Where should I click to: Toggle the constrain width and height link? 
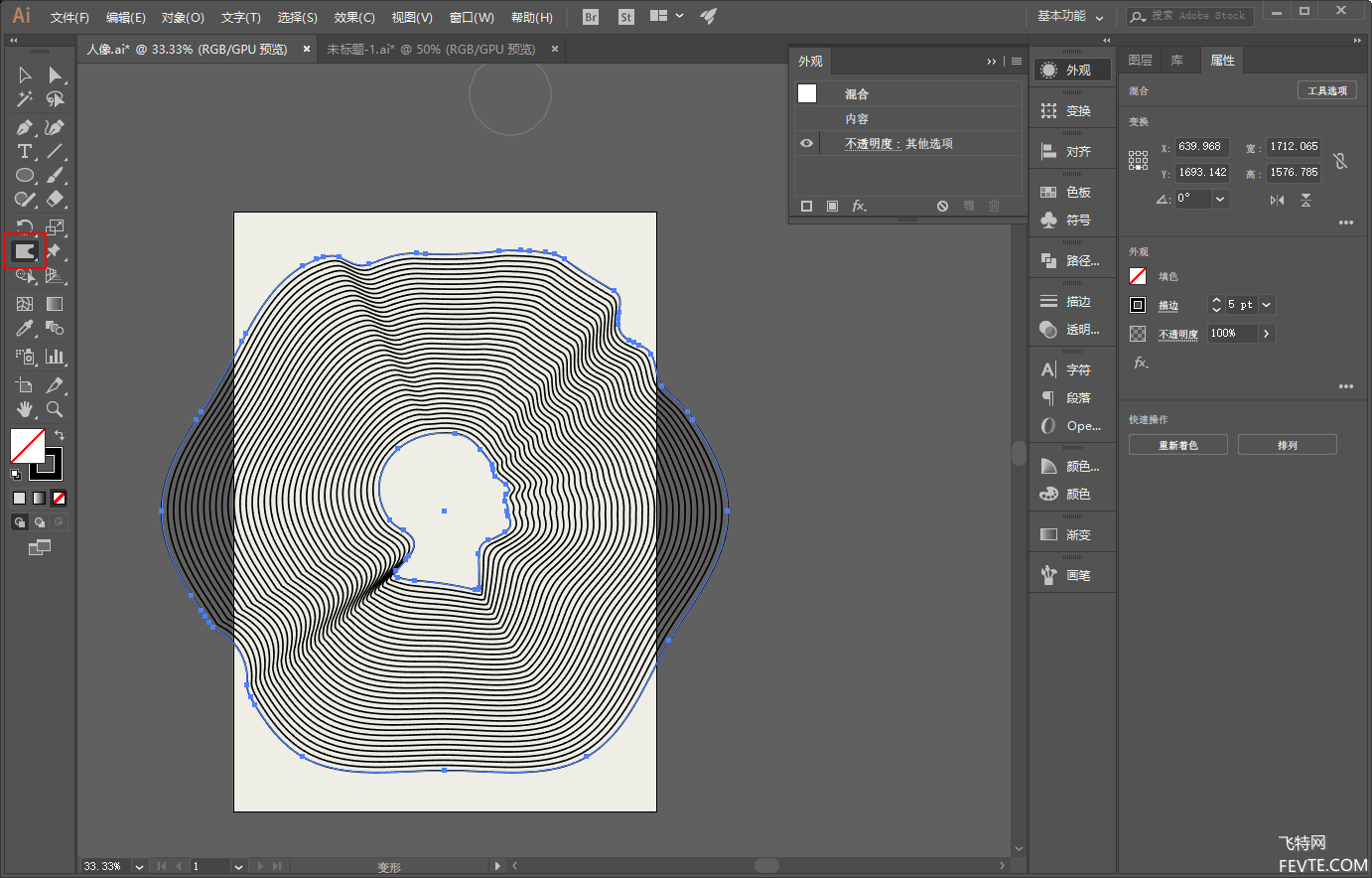[1340, 160]
